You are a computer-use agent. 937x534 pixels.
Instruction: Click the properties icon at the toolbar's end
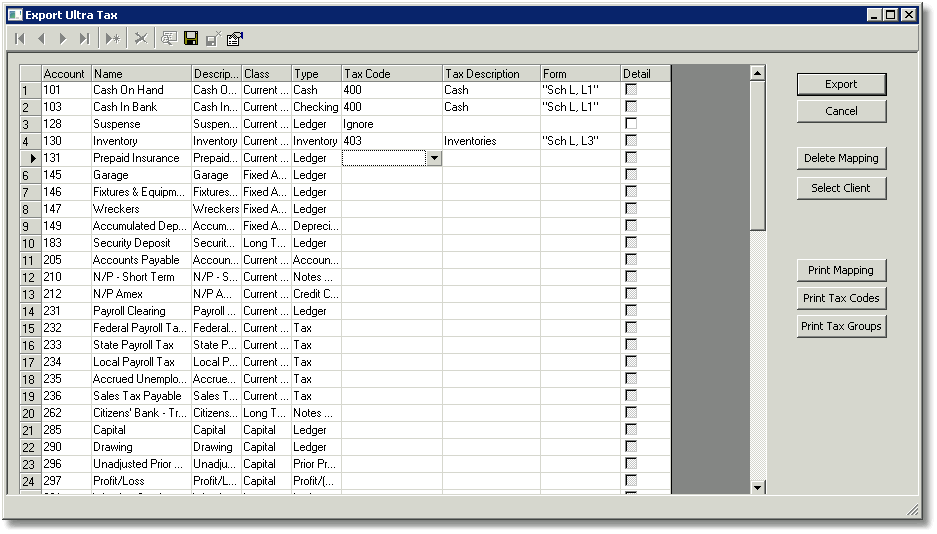pyautogui.click(x=235, y=39)
